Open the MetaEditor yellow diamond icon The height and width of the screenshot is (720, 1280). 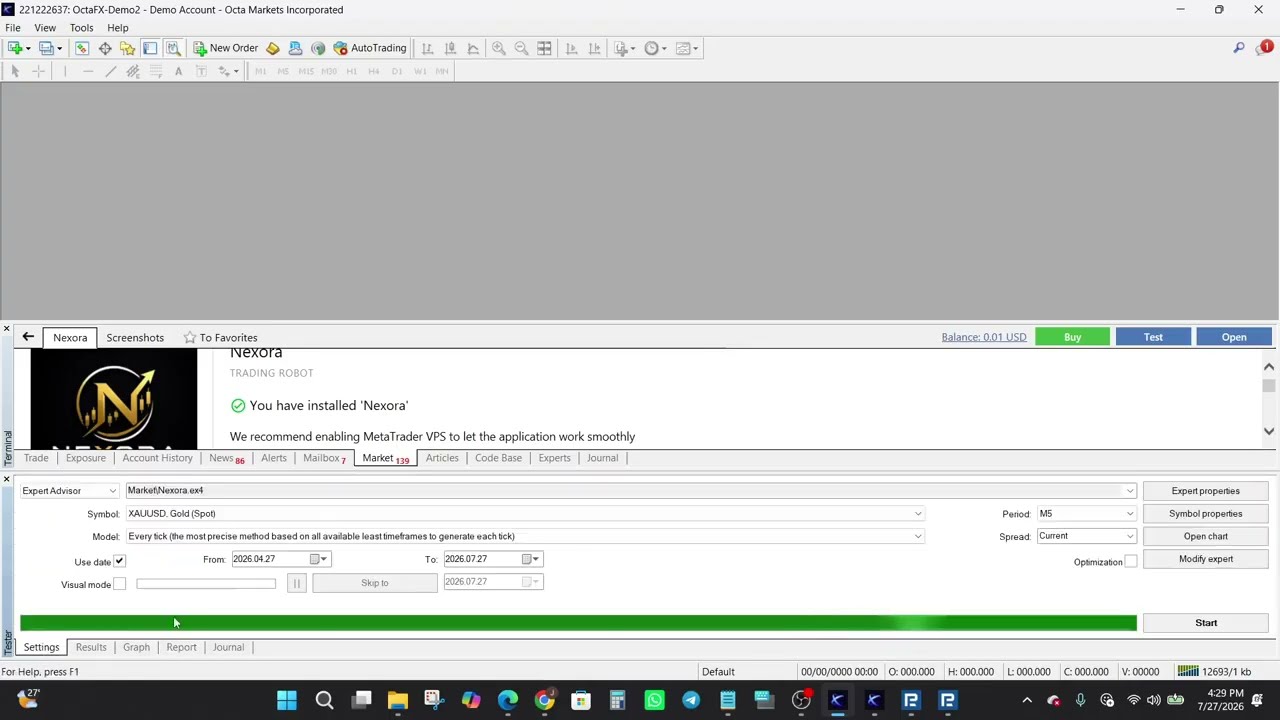coord(273,48)
